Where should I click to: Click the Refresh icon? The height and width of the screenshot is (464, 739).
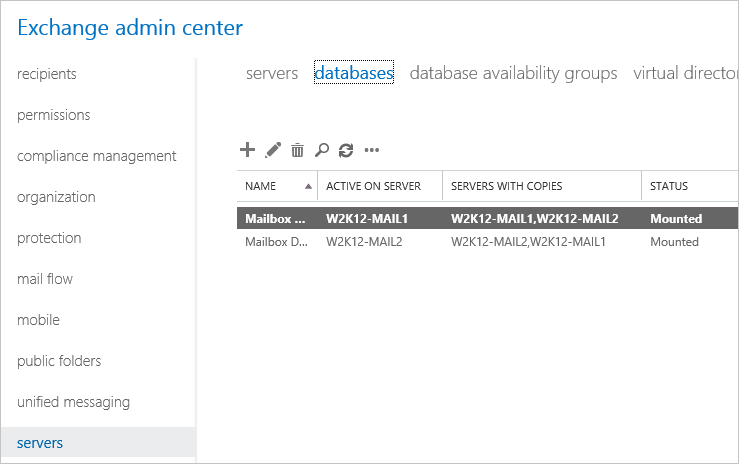click(x=346, y=150)
